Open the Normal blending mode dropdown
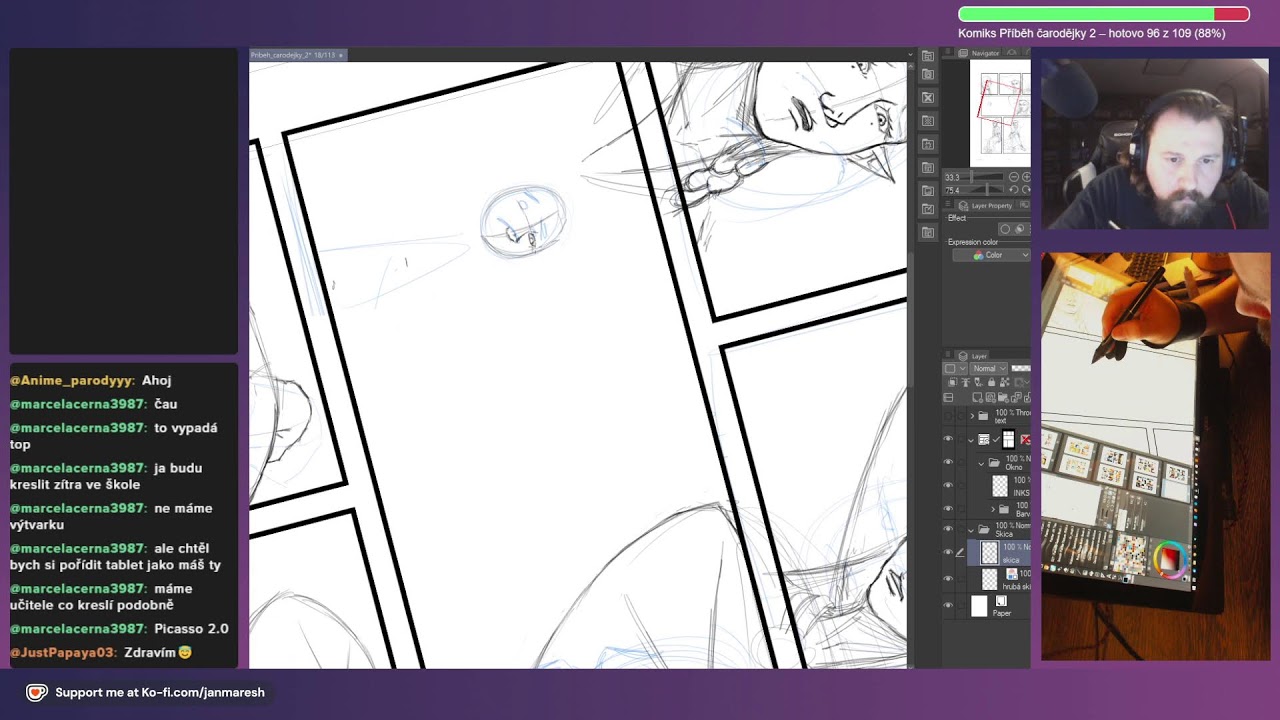The image size is (1280, 720). coord(988,368)
